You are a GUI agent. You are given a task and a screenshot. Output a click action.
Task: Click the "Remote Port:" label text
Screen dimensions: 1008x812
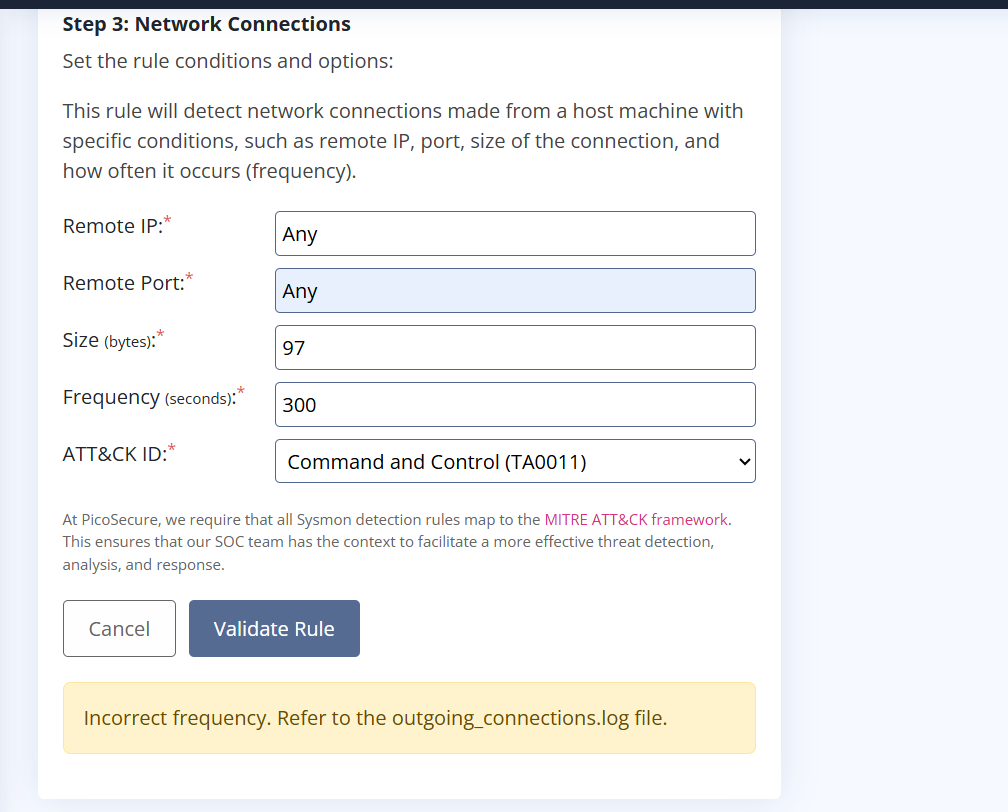[123, 283]
